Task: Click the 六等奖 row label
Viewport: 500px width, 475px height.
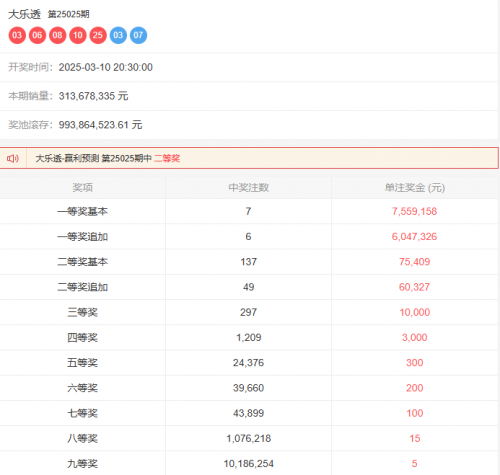Action: pyautogui.click(x=83, y=388)
